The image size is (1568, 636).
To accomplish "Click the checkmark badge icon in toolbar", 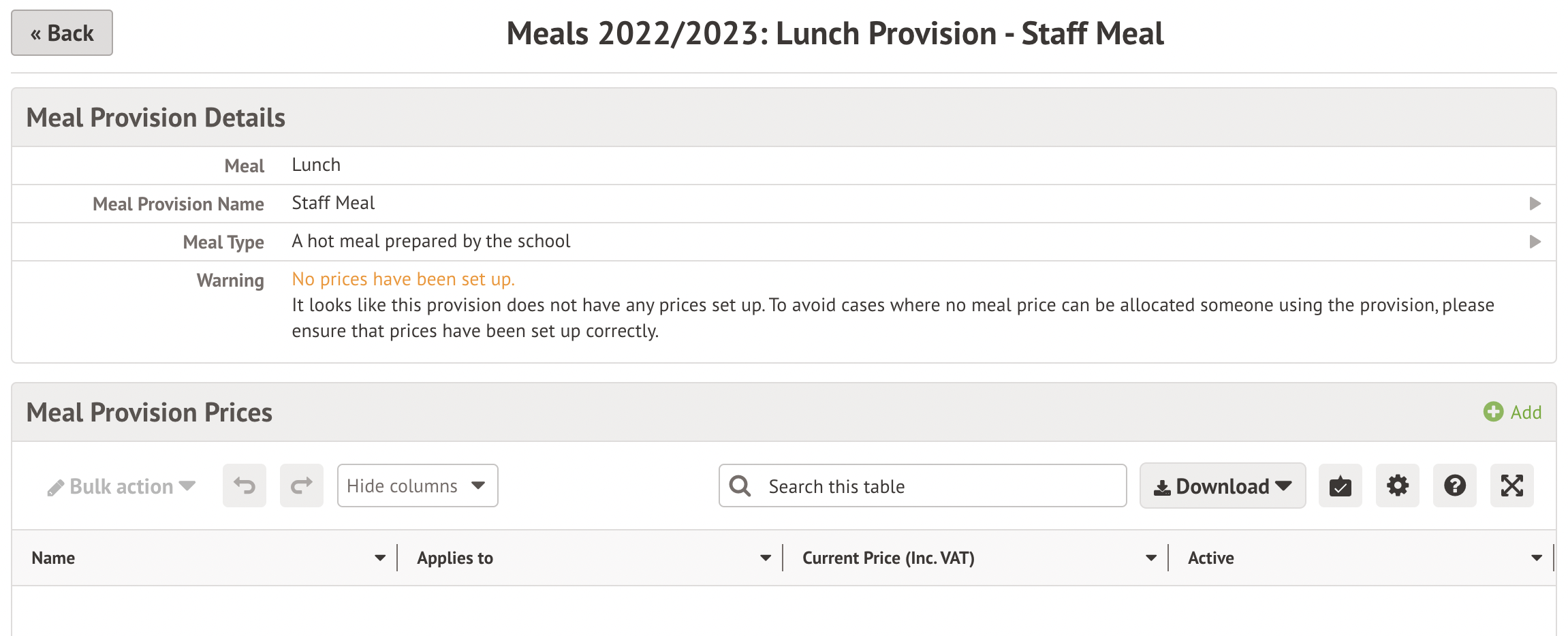I will click(x=1340, y=486).
